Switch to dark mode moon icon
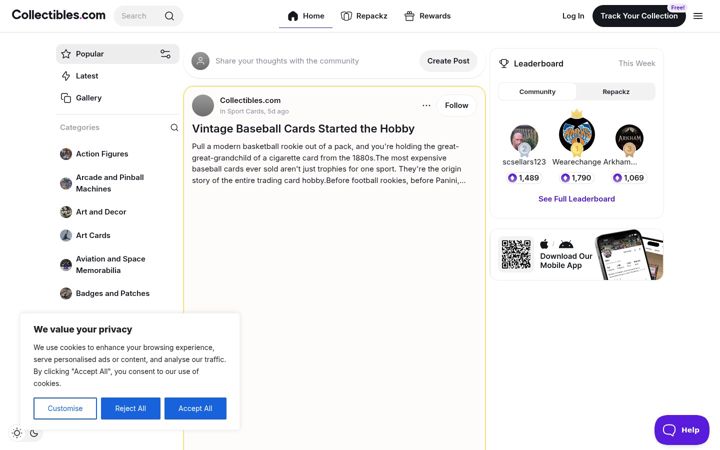 click(34, 433)
